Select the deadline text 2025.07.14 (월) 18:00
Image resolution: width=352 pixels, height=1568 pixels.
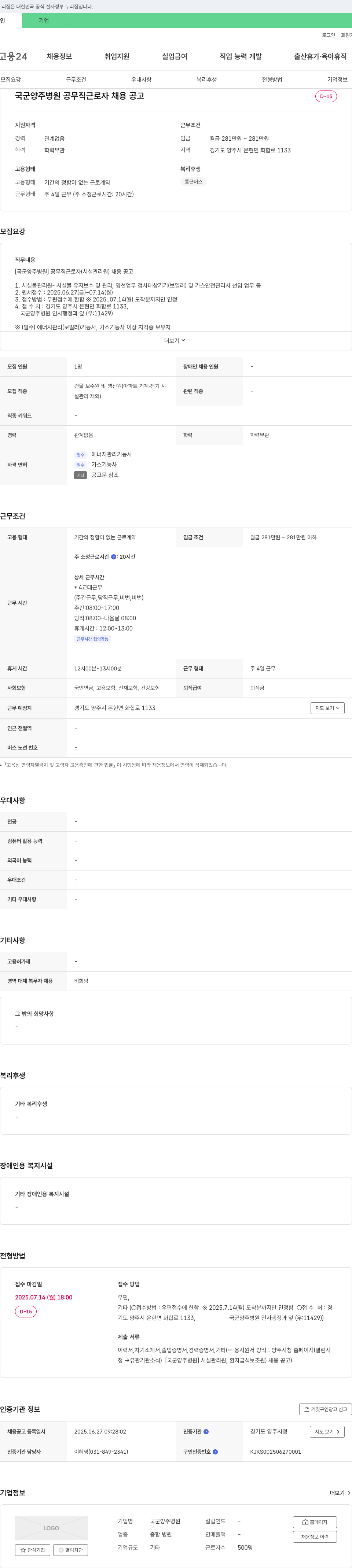(44, 1298)
